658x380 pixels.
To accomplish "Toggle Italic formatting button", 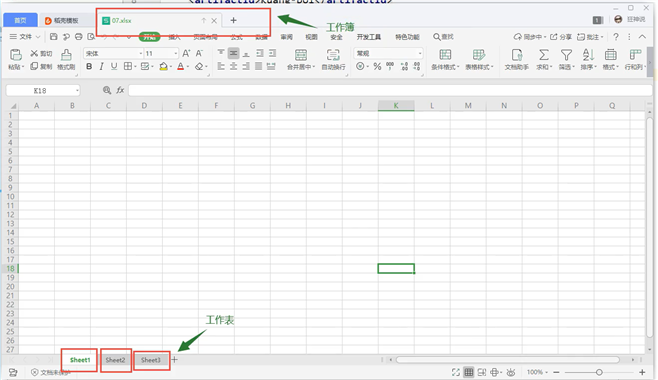I will 101,66.
